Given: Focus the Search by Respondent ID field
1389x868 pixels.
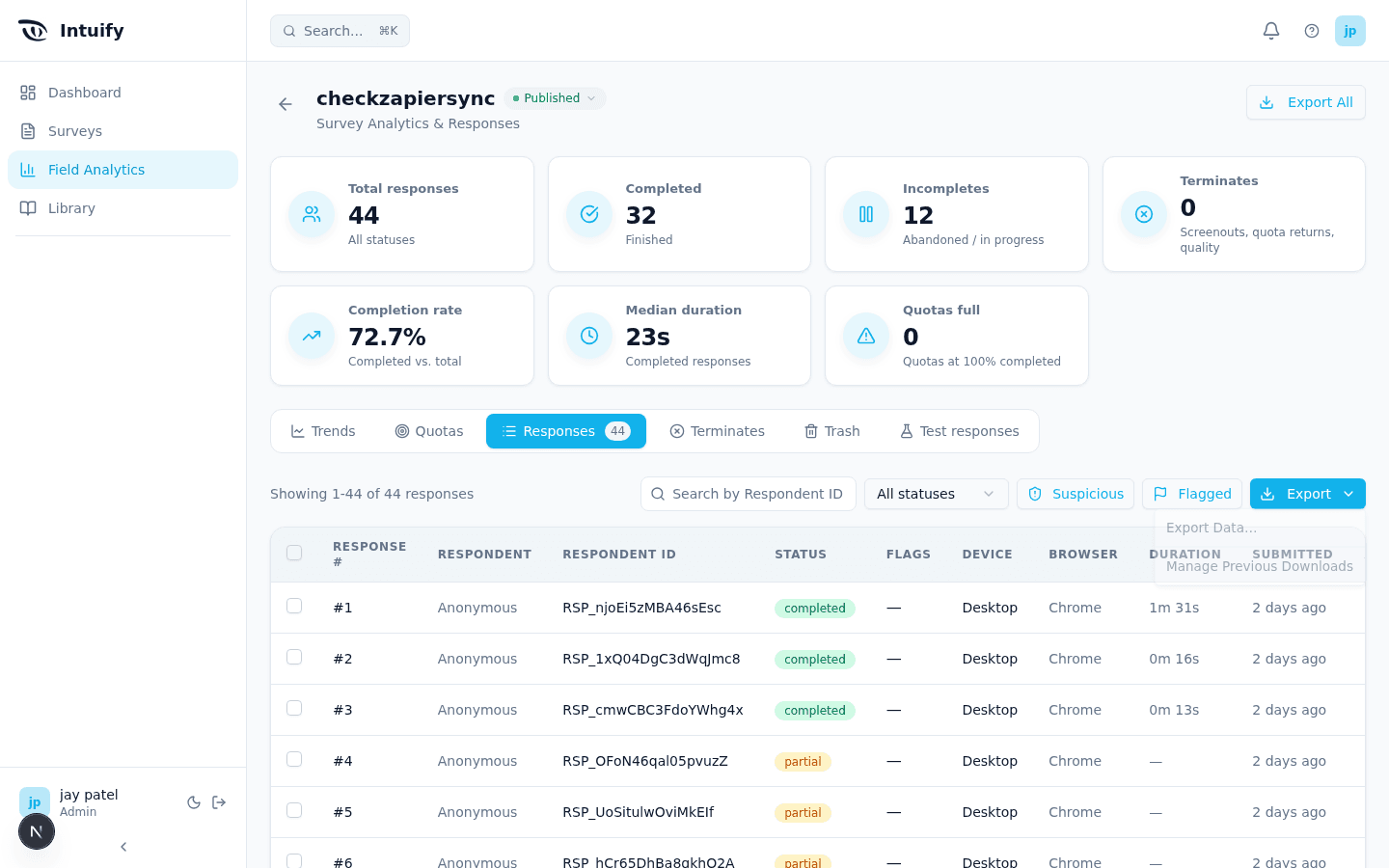Looking at the screenshot, I should (749, 494).
